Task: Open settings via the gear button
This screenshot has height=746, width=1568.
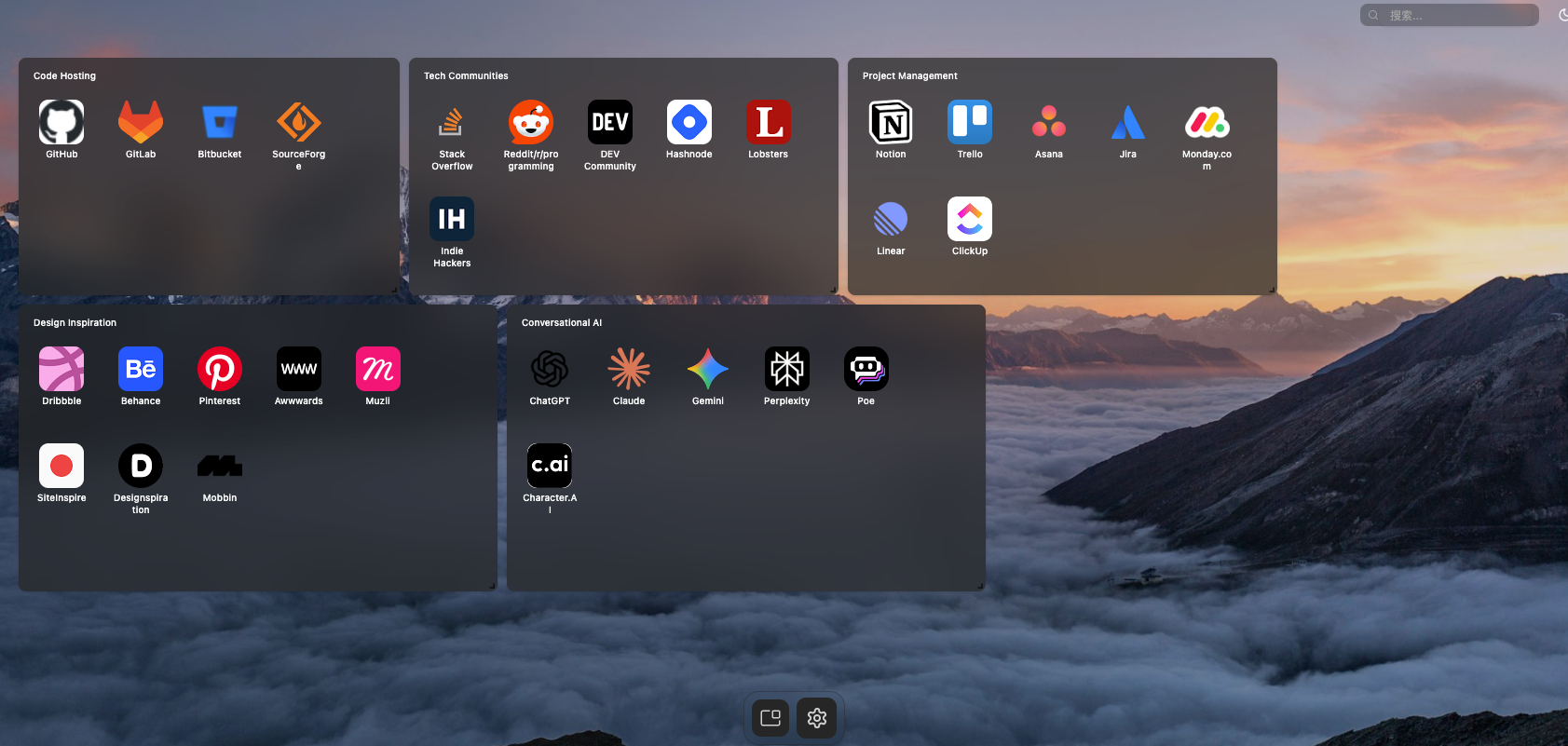Action: click(817, 718)
